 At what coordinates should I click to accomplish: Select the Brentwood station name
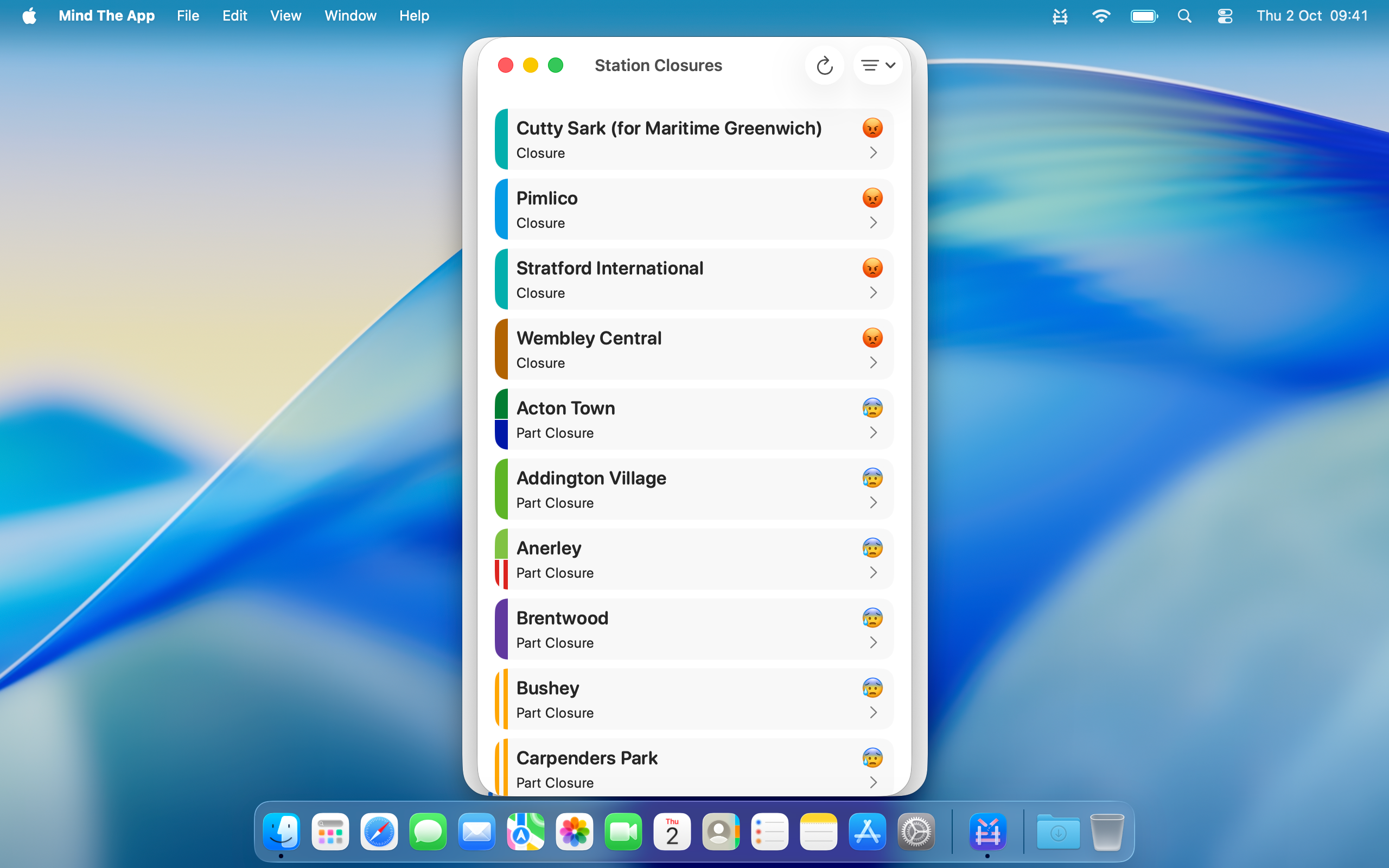click(x=562, y=618)
